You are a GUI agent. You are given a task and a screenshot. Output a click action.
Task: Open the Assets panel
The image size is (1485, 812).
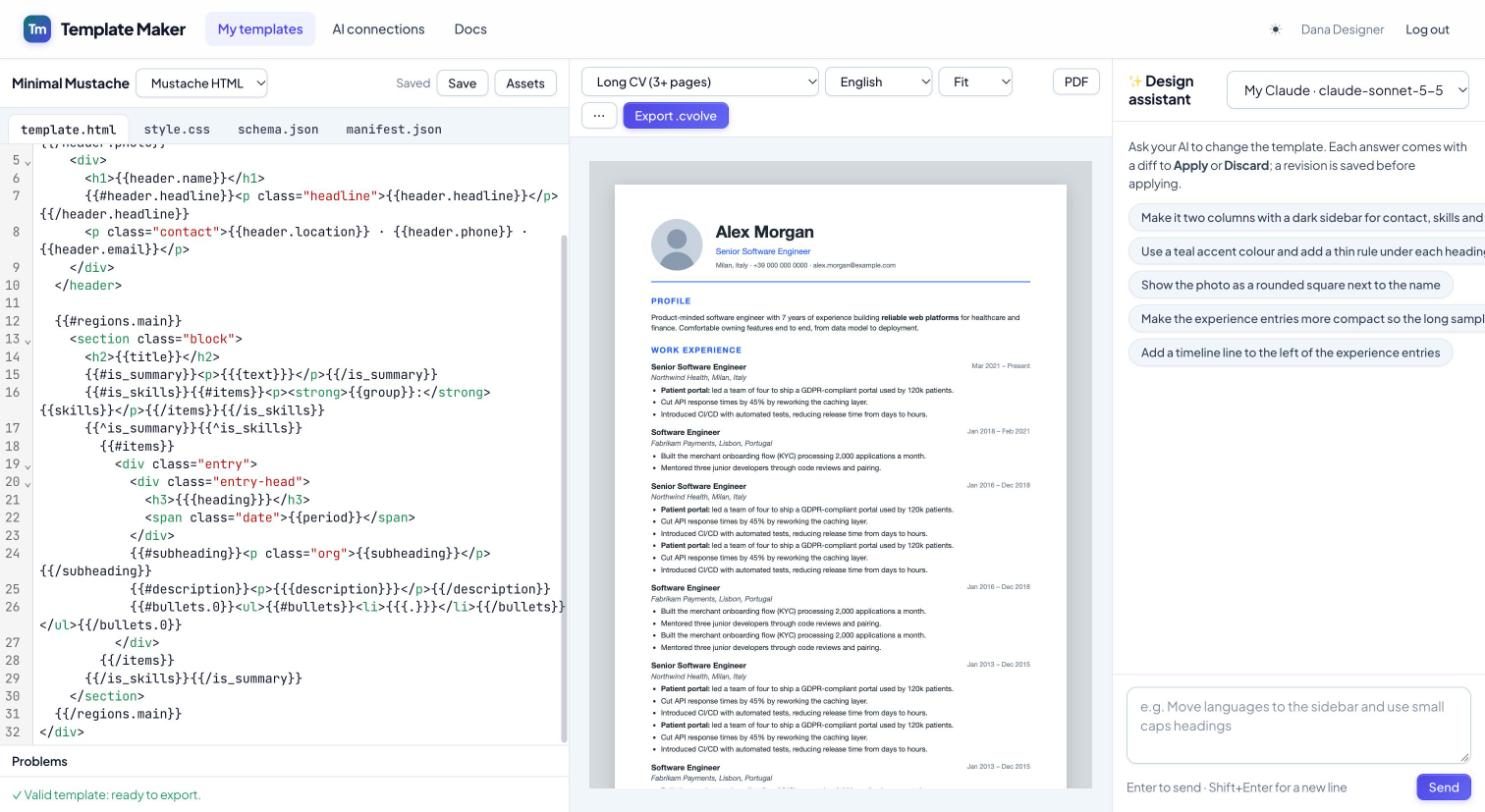pos(525,83)
